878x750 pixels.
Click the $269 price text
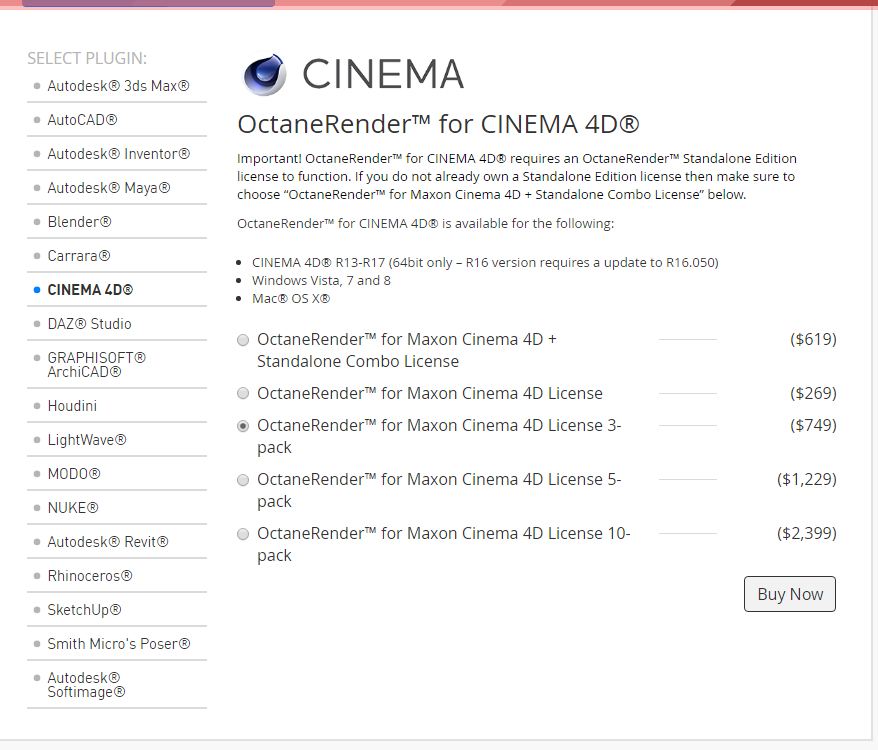tap(813, 393)
